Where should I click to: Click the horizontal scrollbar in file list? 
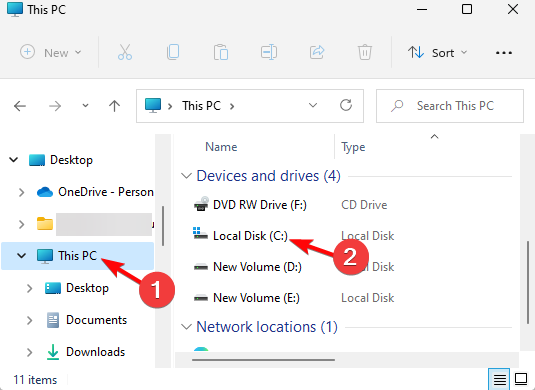(x=263, y=360)
